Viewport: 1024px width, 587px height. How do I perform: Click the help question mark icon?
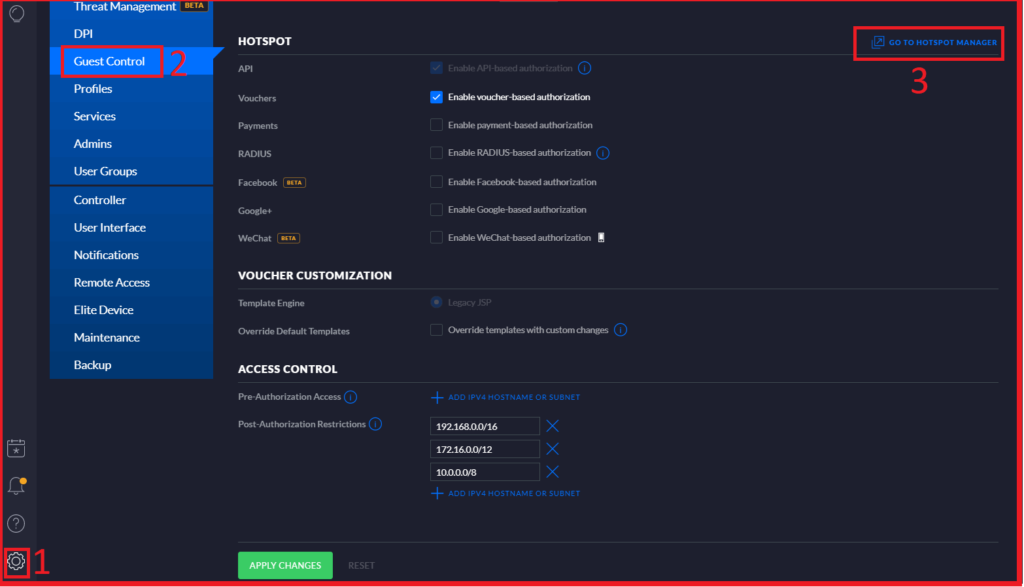(x=16, y=523)
